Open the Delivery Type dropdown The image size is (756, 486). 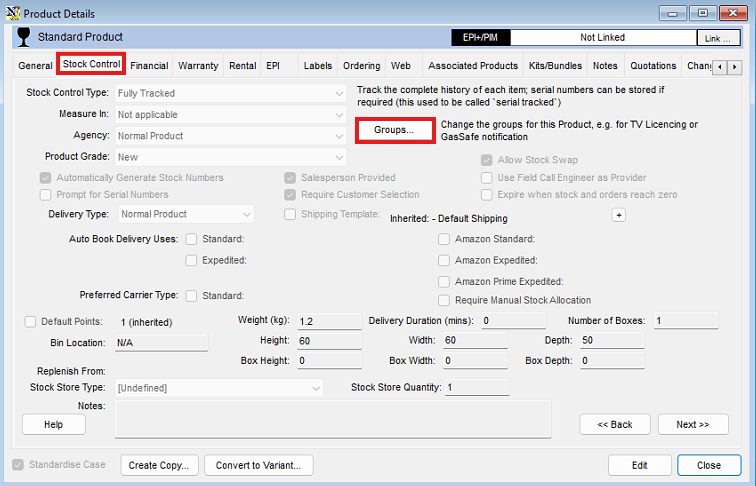coord(246,214)
